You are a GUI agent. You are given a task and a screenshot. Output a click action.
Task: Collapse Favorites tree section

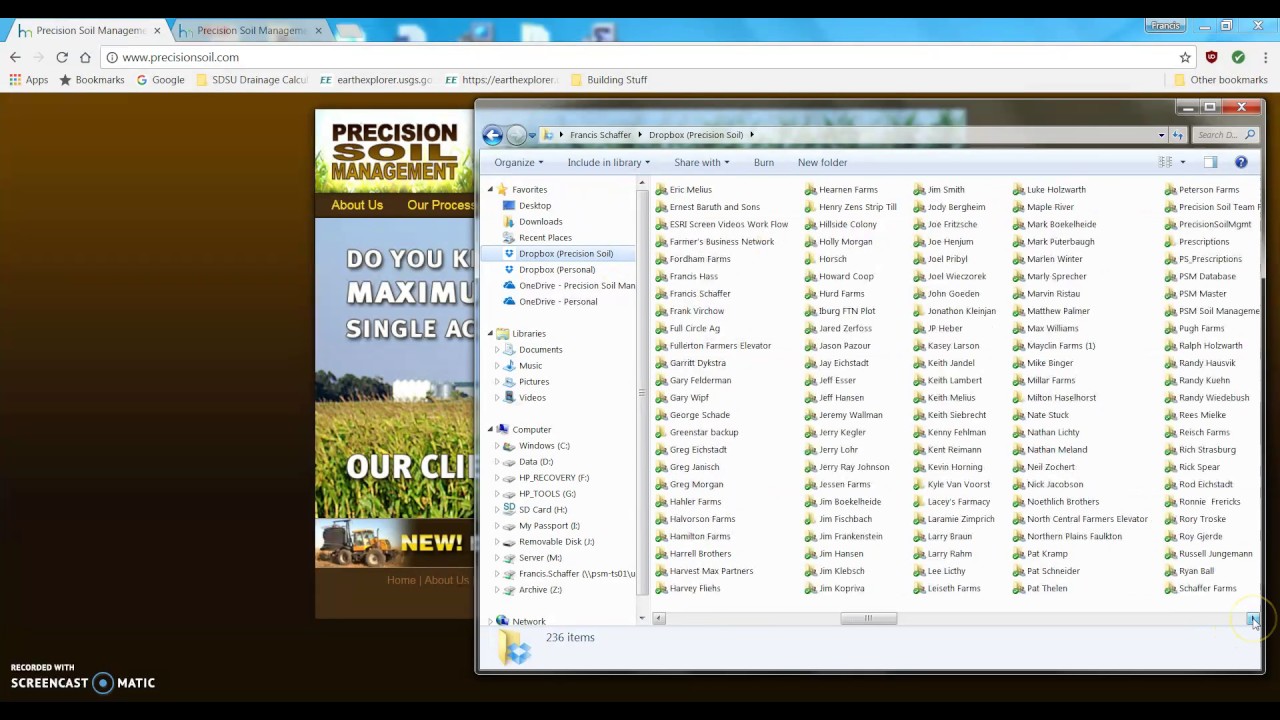tap(490, 190)
